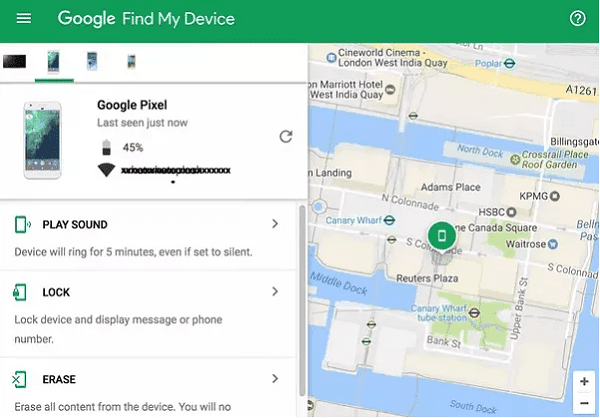The width and height of the screenshot is (600, 418).
Task: Click the 'North Dock' map label
Action: pyautogui.click(x=480, y=151)
